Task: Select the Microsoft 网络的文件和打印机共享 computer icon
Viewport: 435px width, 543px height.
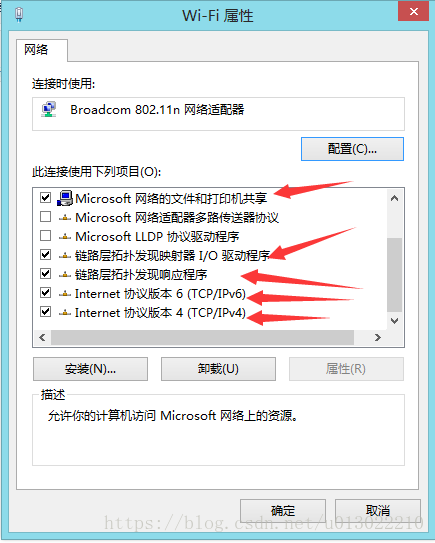Action: (x=65, y=198)
